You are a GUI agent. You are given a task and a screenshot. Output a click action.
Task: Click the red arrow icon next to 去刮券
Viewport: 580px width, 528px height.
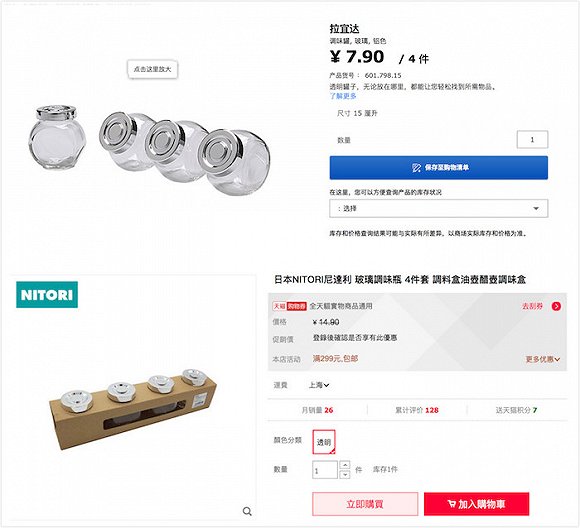556,306
